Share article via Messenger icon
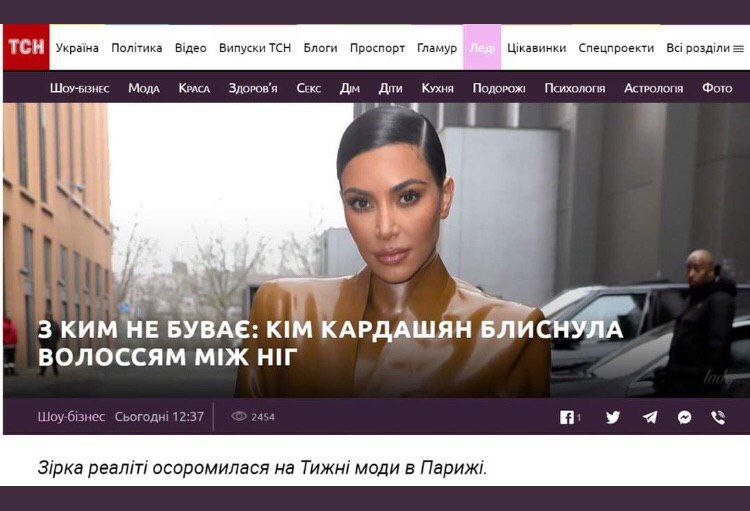The width and height of the screenshot is (750, 511). [x=684, y=417]
